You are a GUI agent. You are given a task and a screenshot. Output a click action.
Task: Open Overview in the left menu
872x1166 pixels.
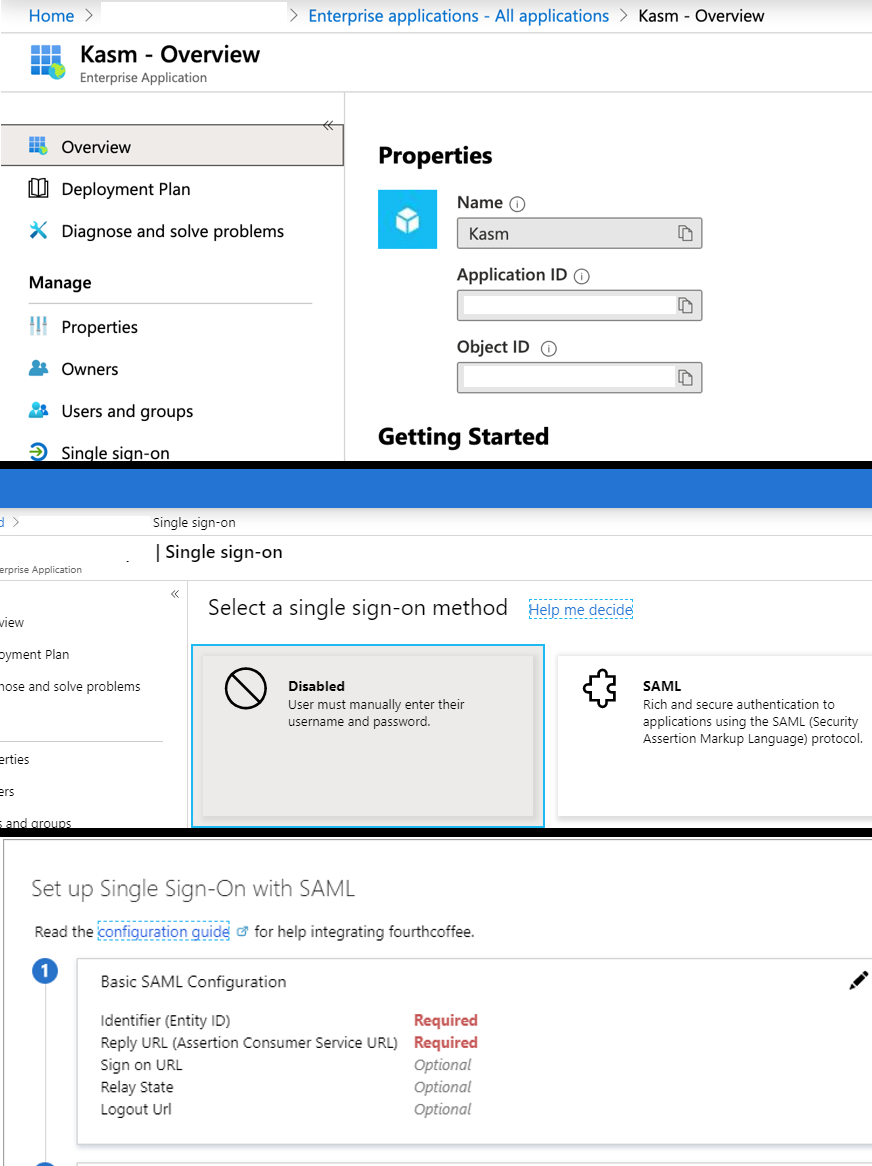pyautogui.click(x=96, y=147)
